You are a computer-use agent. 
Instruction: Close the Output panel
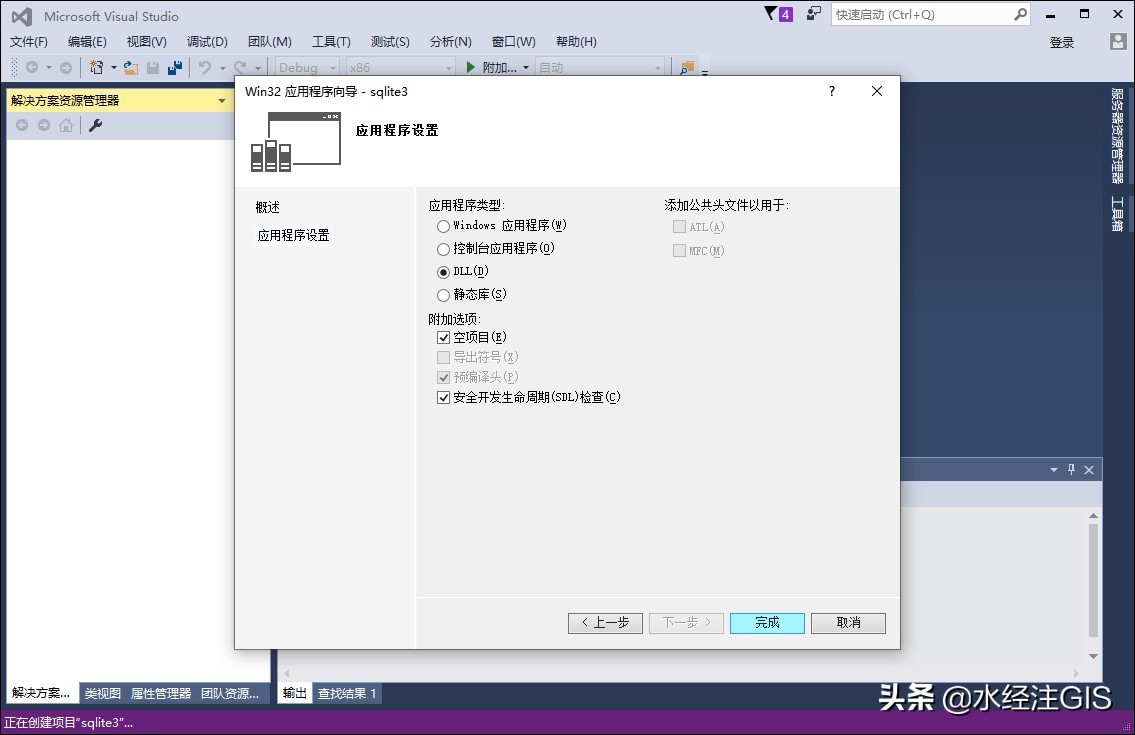[1089, 470]
